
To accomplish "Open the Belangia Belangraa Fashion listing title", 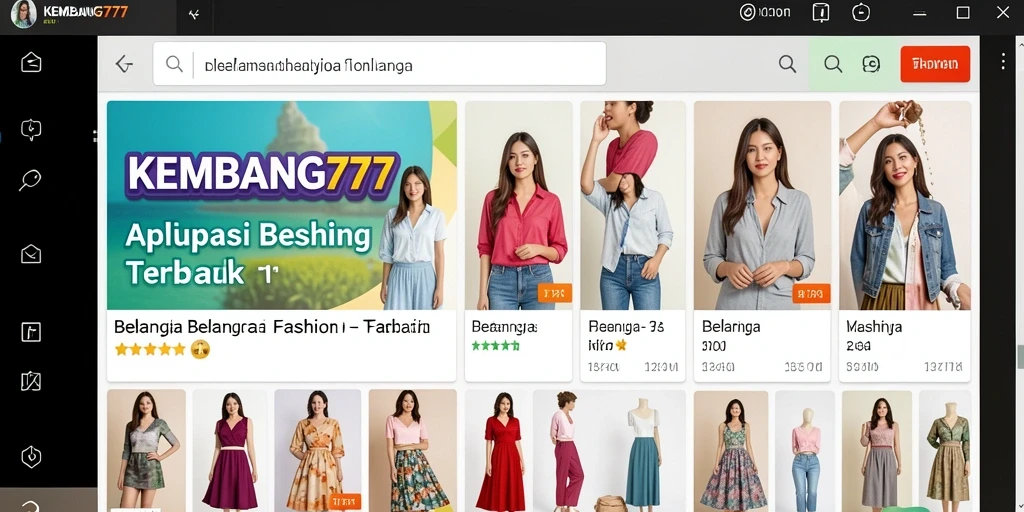I will pyautogui.click(x=272, y=327).
